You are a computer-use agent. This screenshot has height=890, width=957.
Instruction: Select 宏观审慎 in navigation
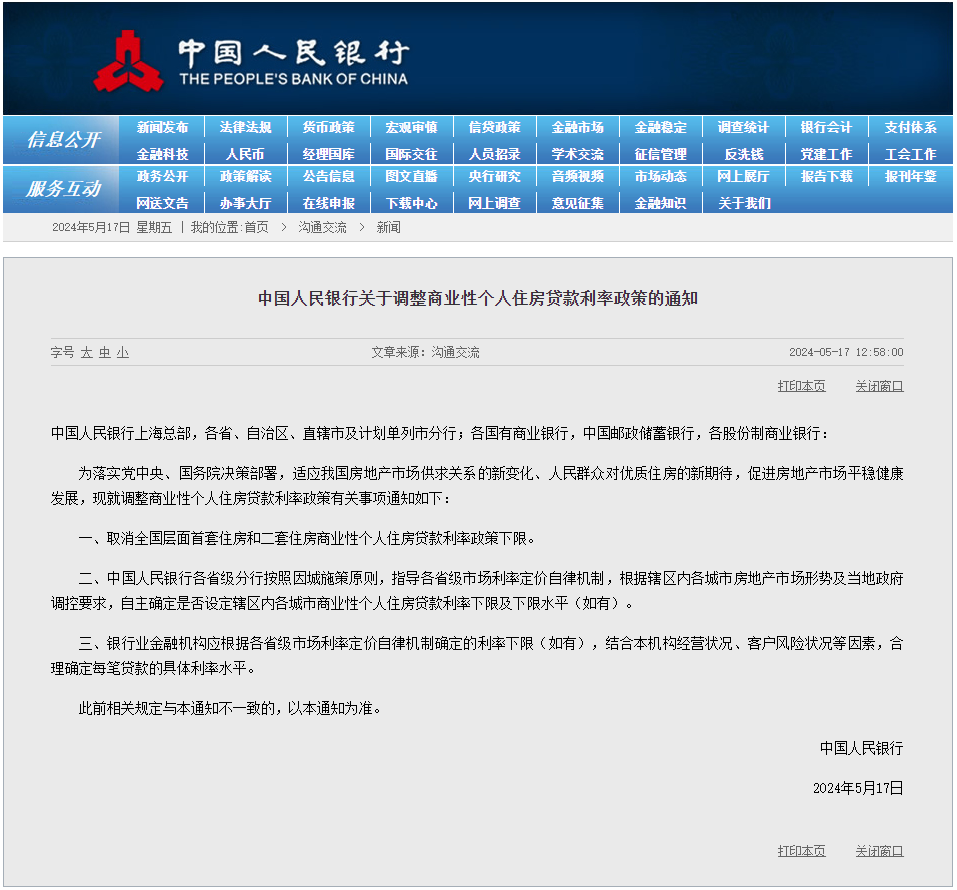(x=411, y=127)
